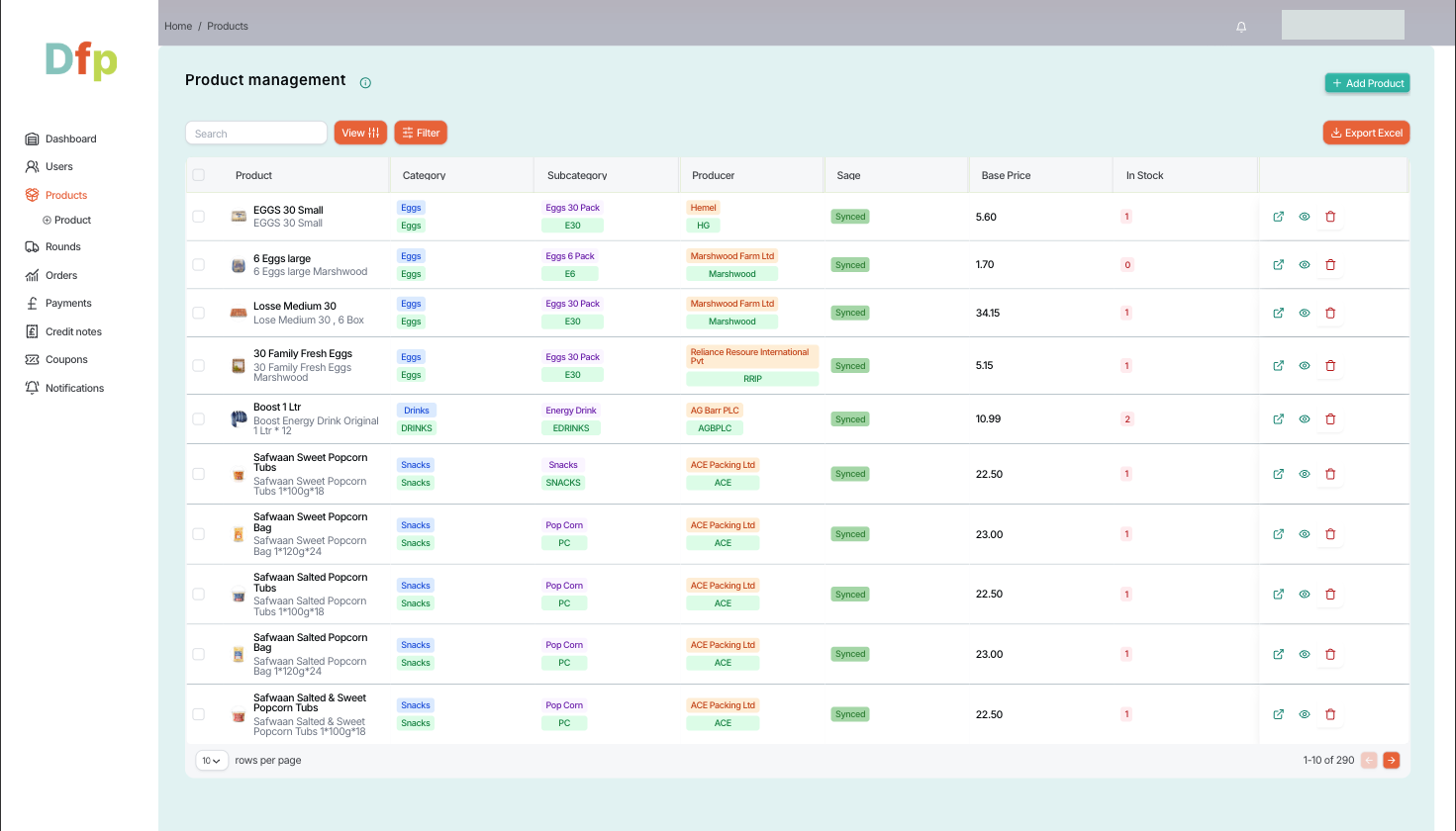Delete Safwaan Salted Popcorn Tubs row
This screenshot has height=831, width=1456.
(x=1330, y=595)
